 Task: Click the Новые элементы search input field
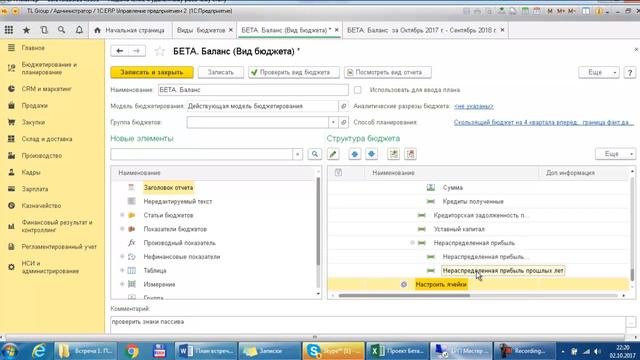point(202,154)
